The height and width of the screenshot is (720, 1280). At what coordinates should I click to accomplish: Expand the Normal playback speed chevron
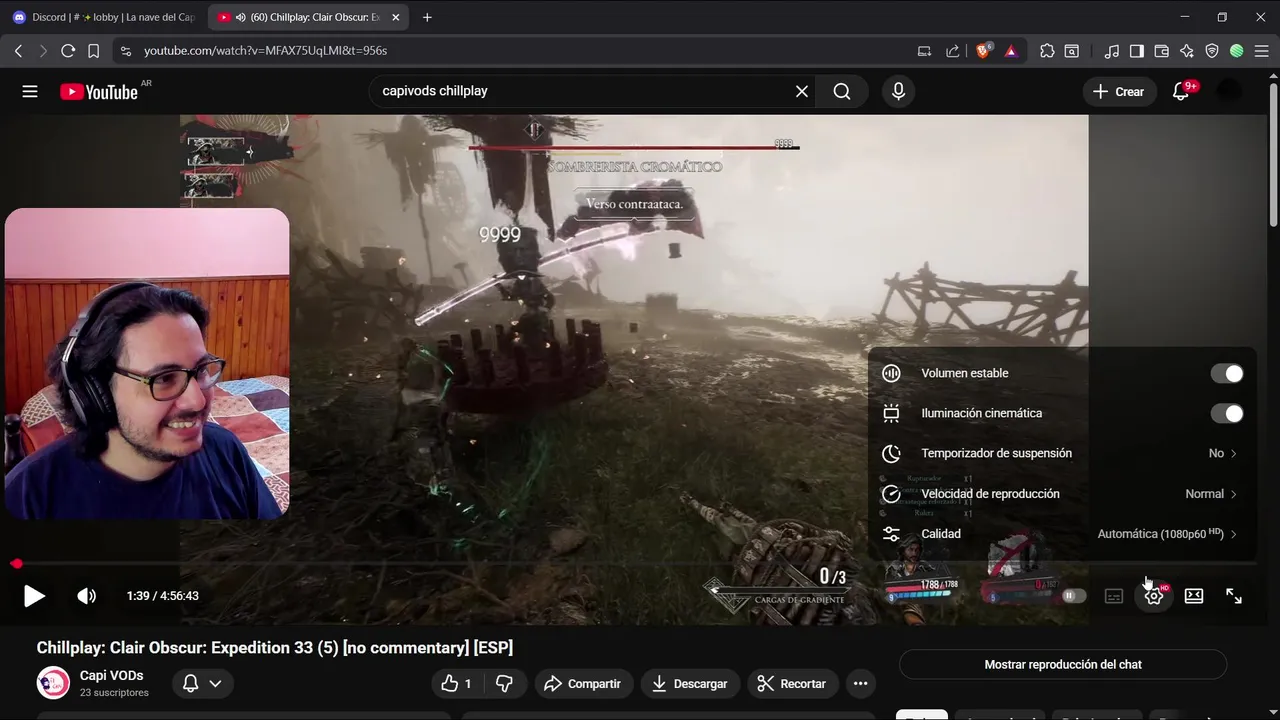click(x=1234, y=494)
